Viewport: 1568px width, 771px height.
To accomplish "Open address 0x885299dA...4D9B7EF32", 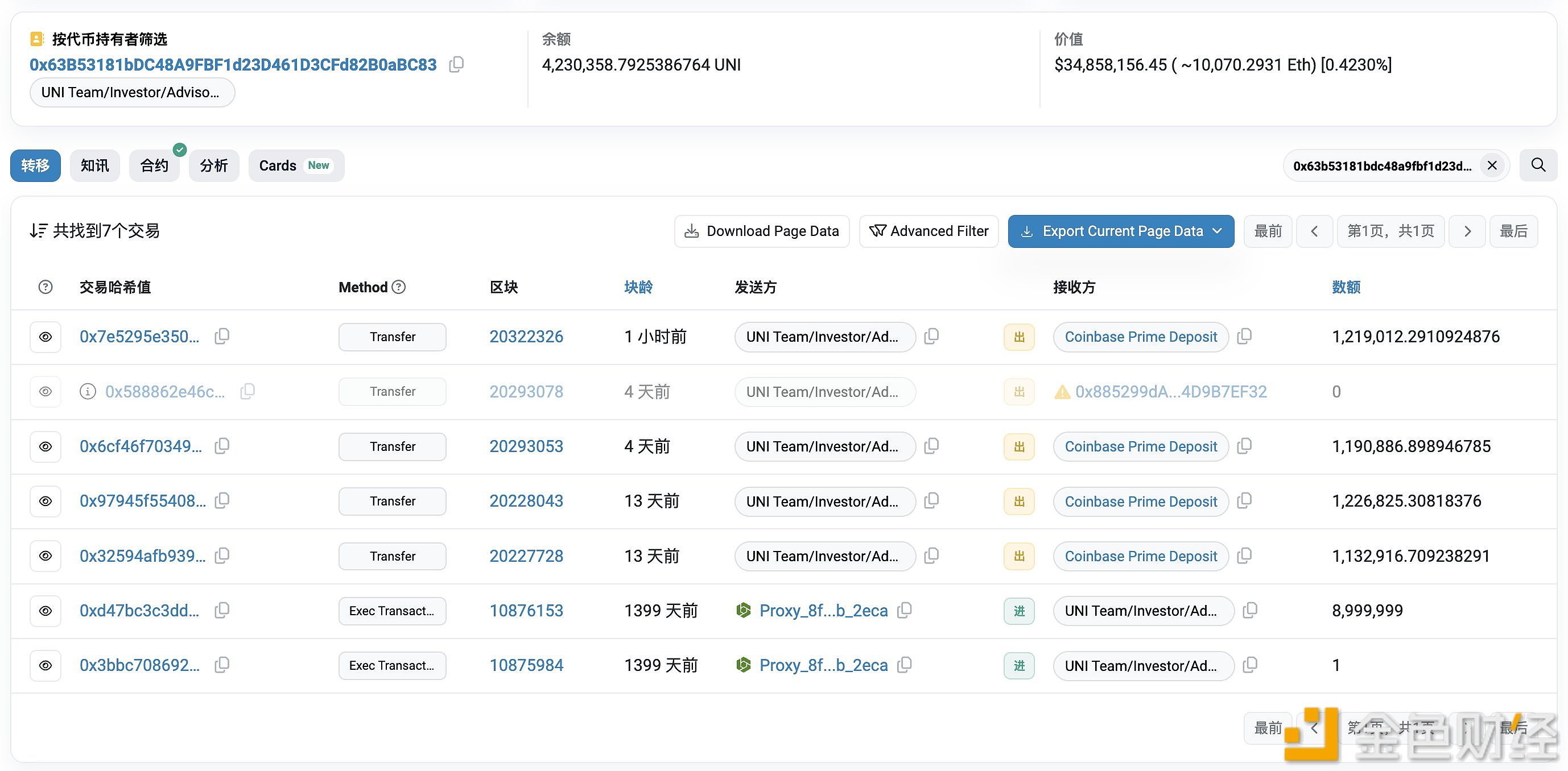I will coord(1171,391).
